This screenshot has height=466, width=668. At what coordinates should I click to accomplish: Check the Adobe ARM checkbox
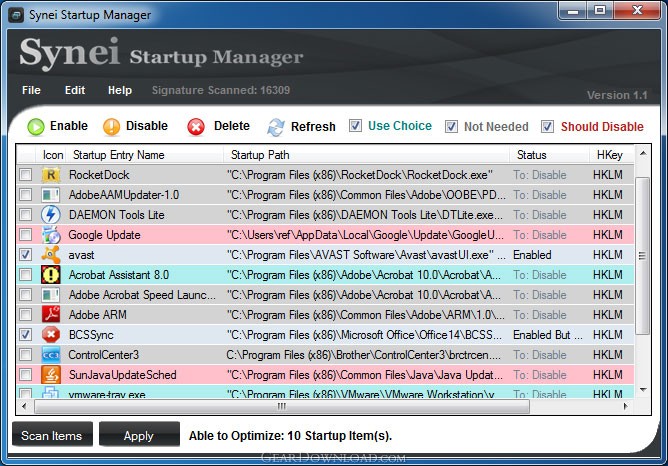click(x=26, y=315)
